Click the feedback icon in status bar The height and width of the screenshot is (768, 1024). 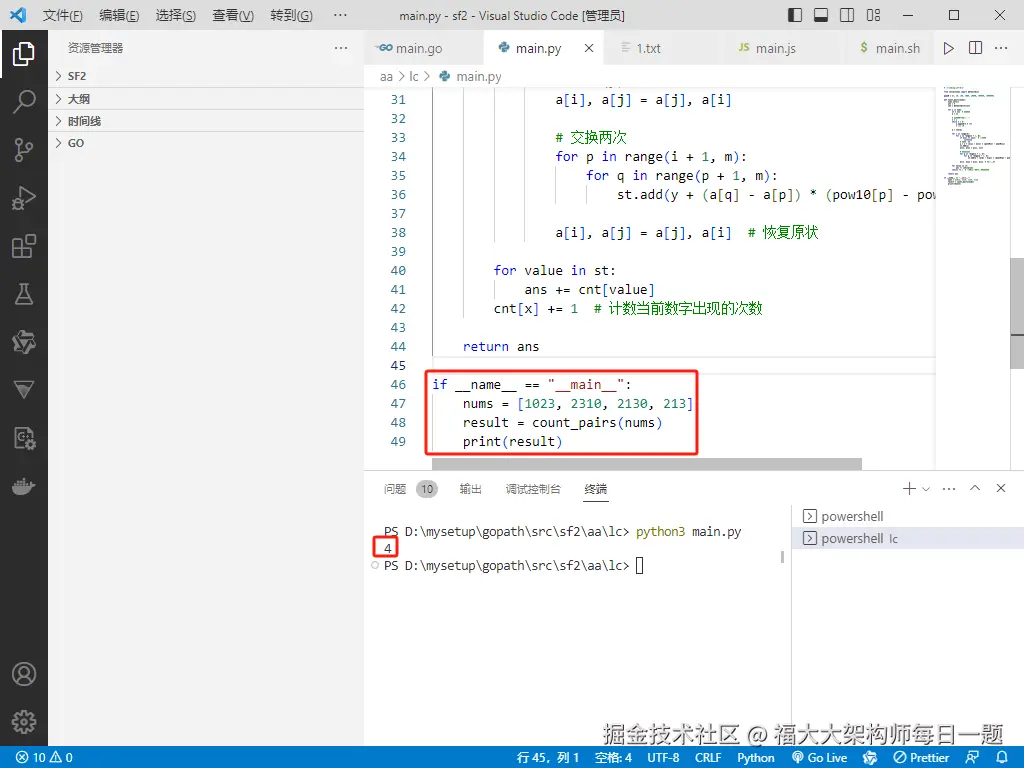tap(972, 757)
